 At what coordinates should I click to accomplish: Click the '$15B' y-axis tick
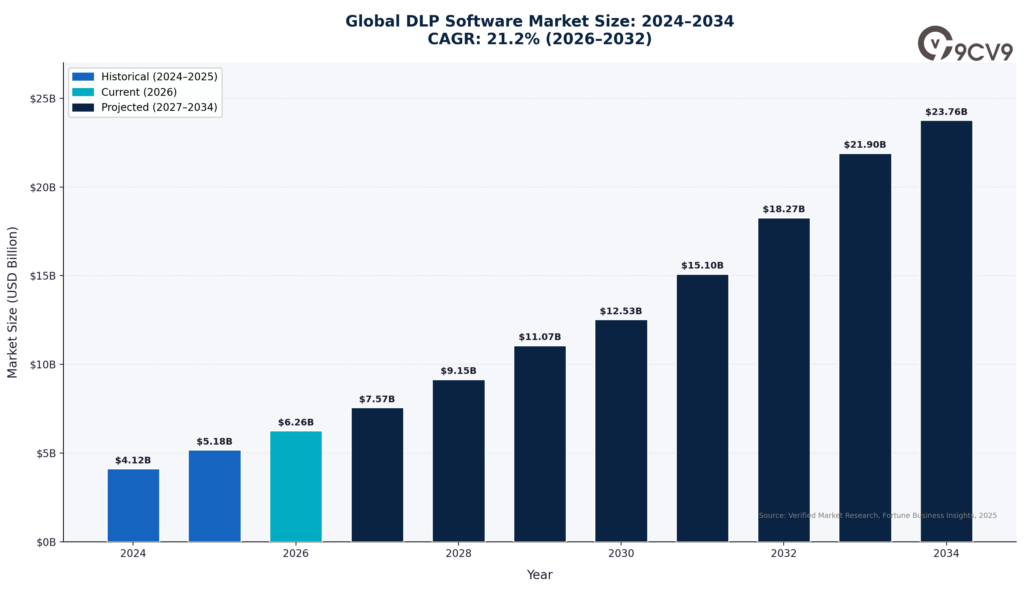tap(42, 276)
